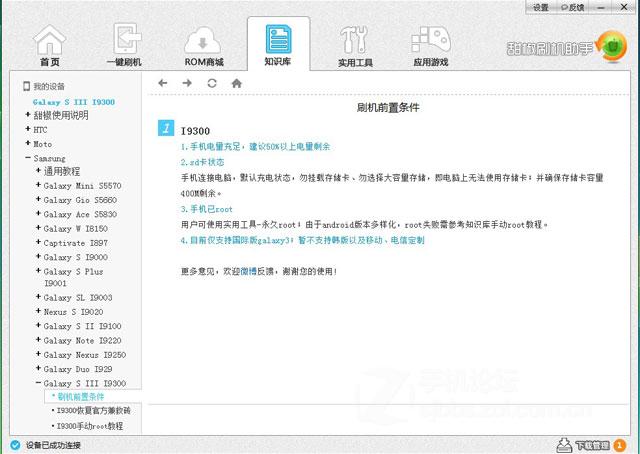Screen dimensions: 640x454
Task: Click the orange download count badge
Action: click(620, 445)
